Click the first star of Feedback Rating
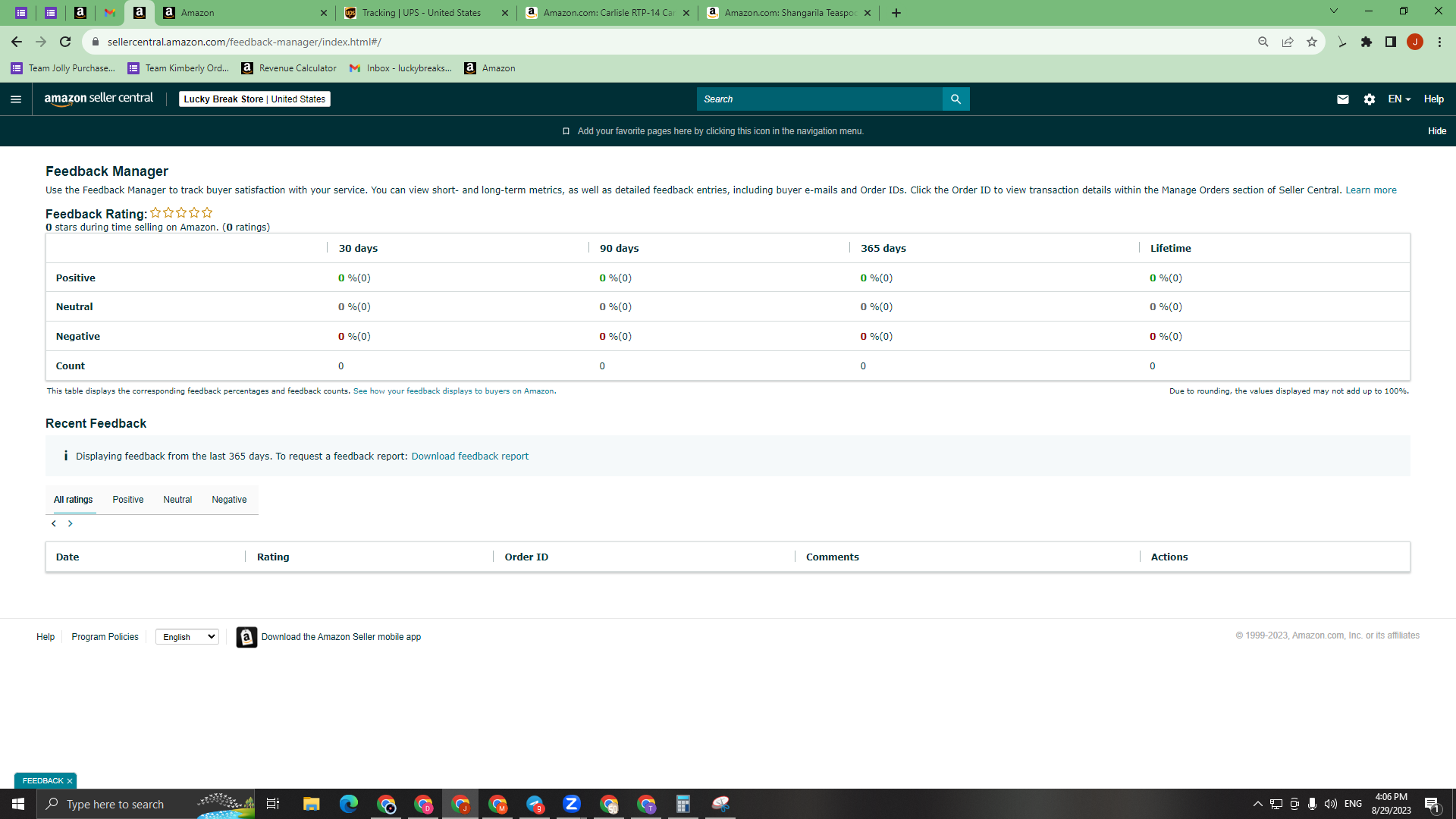1456x819 pixels. click(155, 213)
